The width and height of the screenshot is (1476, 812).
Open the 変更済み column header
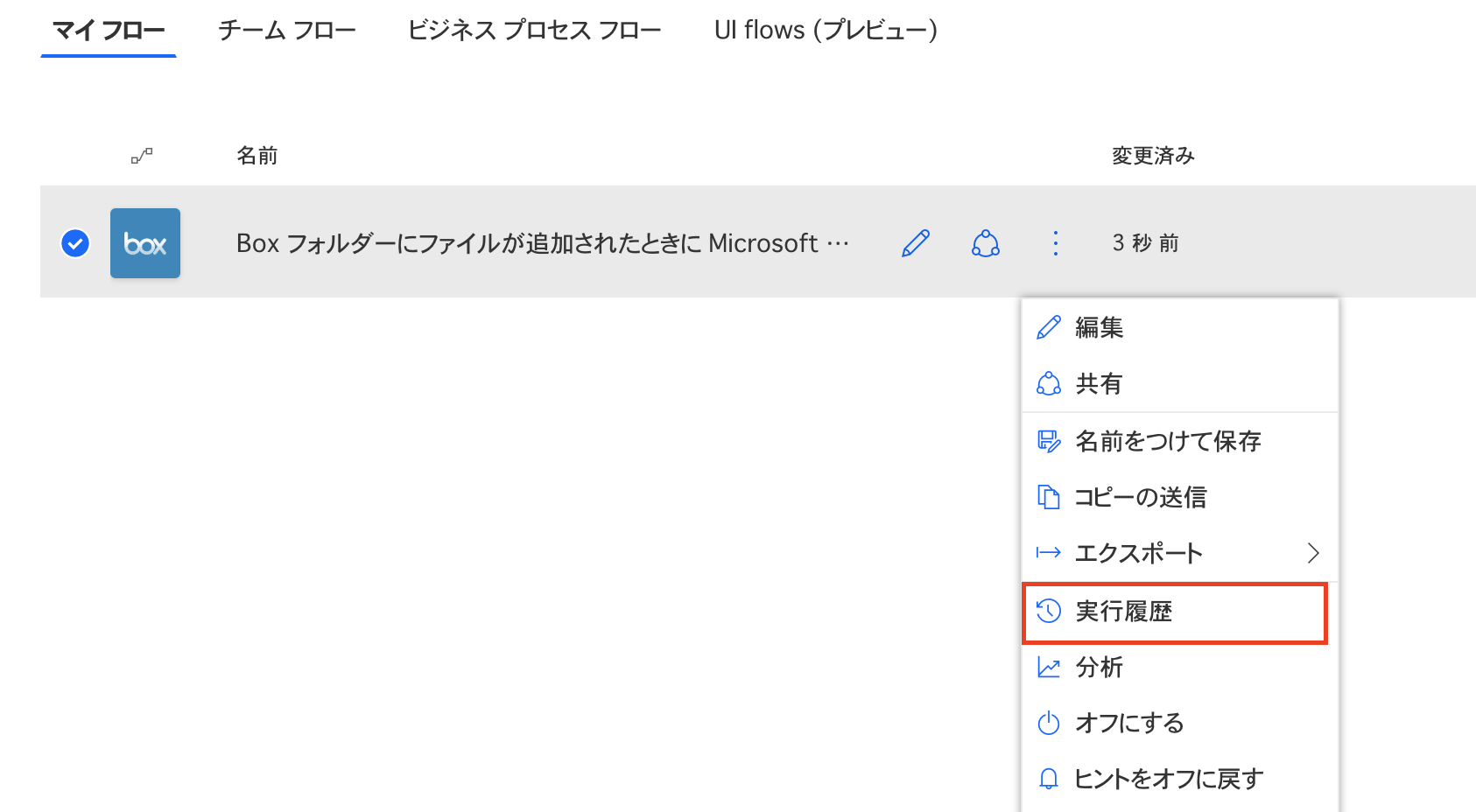(1152, 155)
